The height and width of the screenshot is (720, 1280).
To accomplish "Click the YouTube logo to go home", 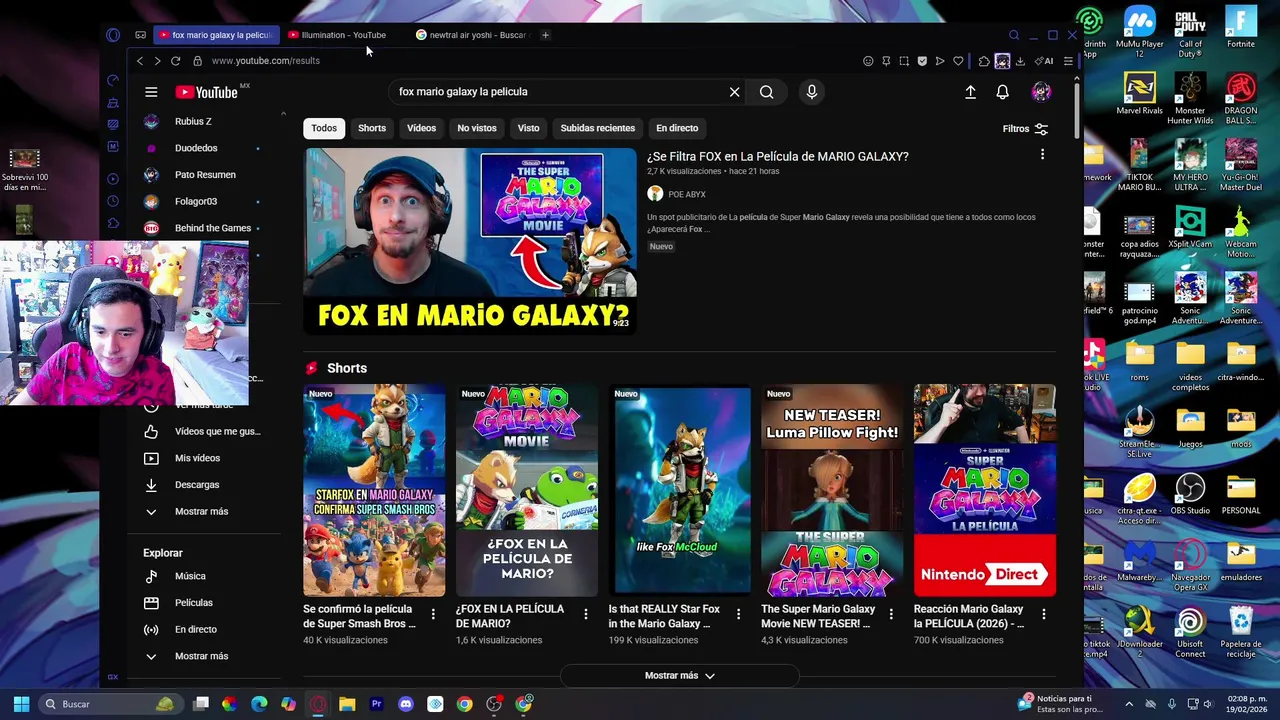I will (x=206, y=92).
